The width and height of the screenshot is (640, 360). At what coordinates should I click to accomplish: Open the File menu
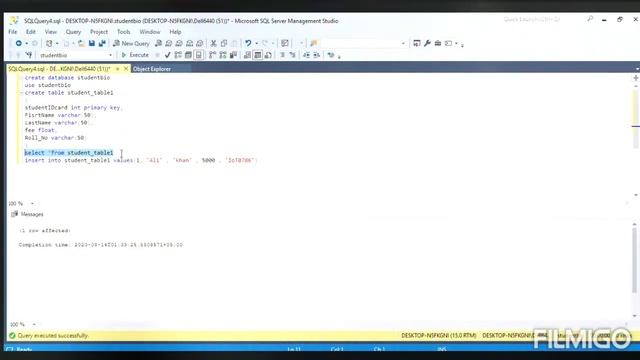click(x=13, y=32)
